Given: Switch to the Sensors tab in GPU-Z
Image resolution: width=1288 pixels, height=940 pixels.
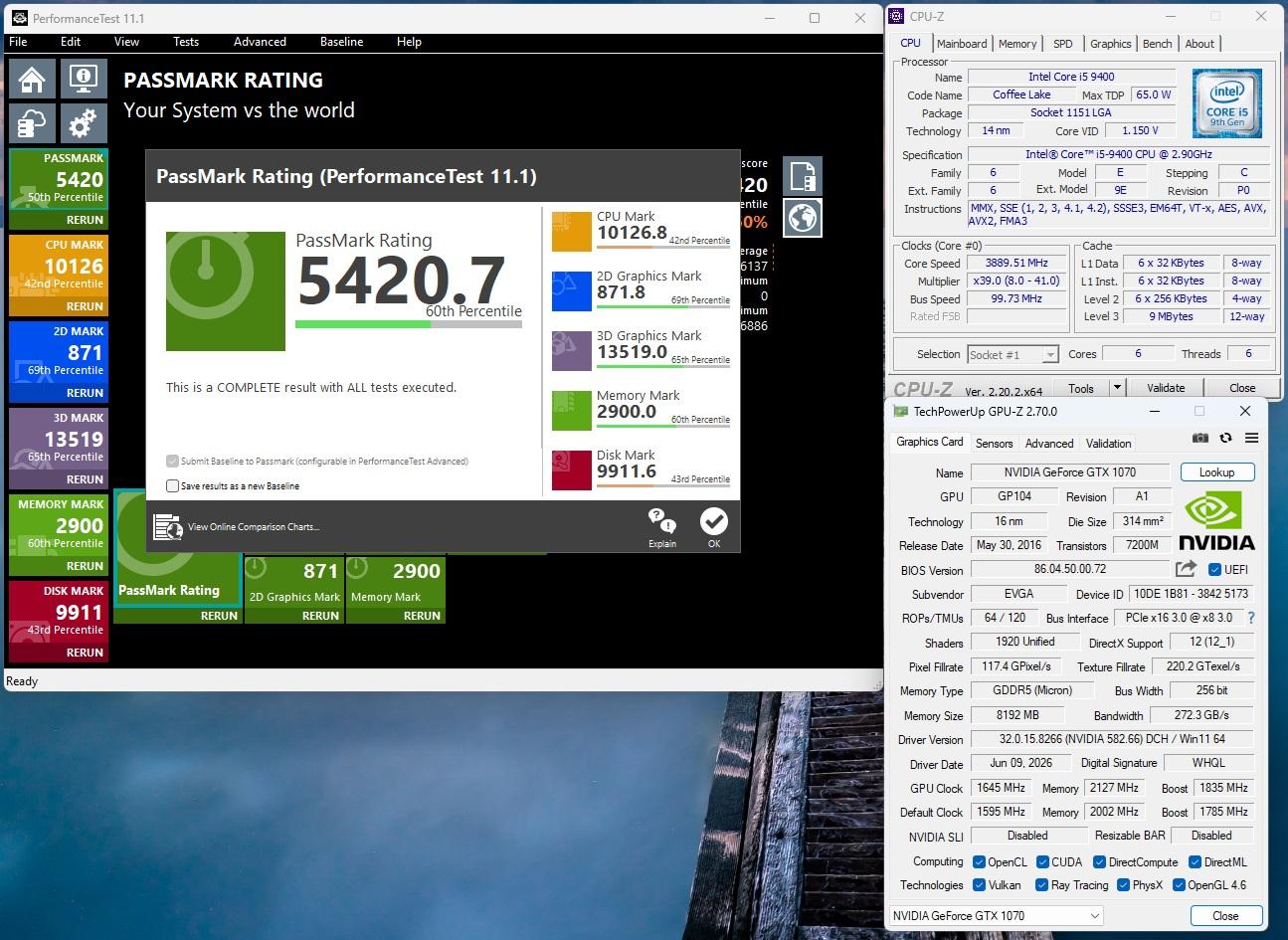Looking at the screenshot, I should click(995, 444).
